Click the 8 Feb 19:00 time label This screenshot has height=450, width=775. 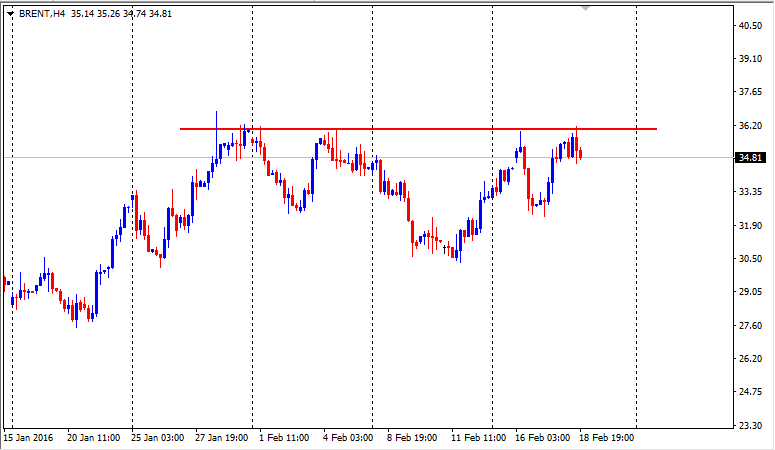[x=412, y=438]
